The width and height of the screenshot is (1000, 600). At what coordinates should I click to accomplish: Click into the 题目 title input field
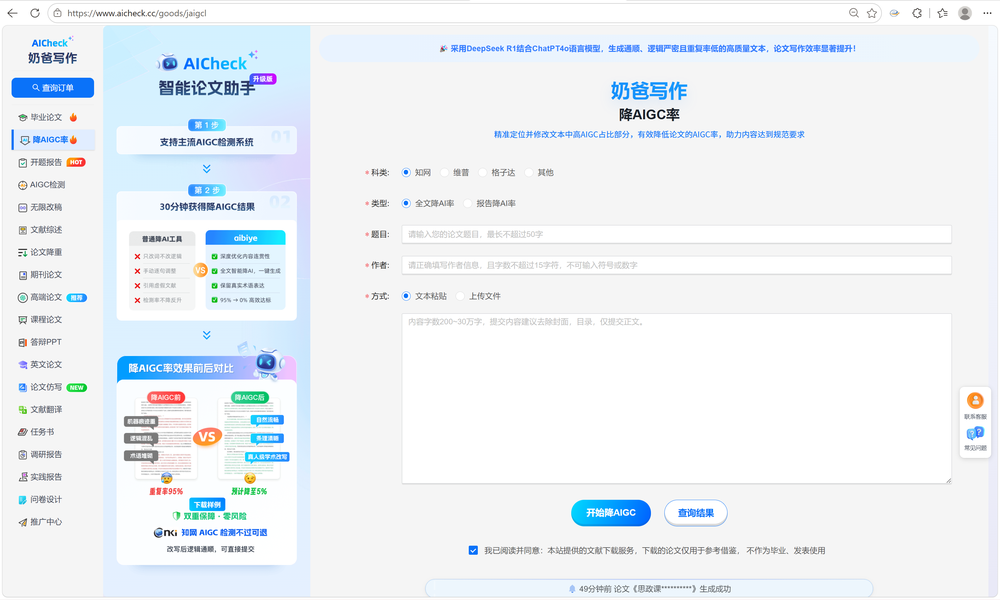[677, 234]
